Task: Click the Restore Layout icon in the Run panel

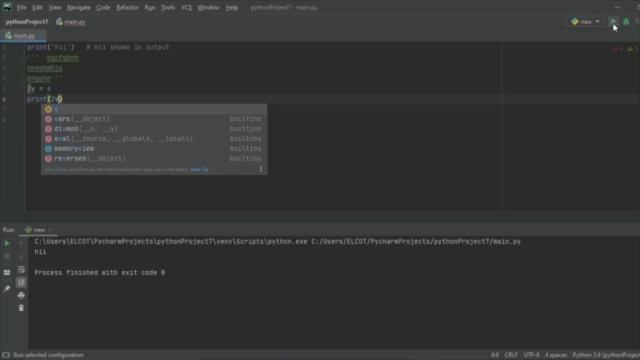Action: (7, 272)
